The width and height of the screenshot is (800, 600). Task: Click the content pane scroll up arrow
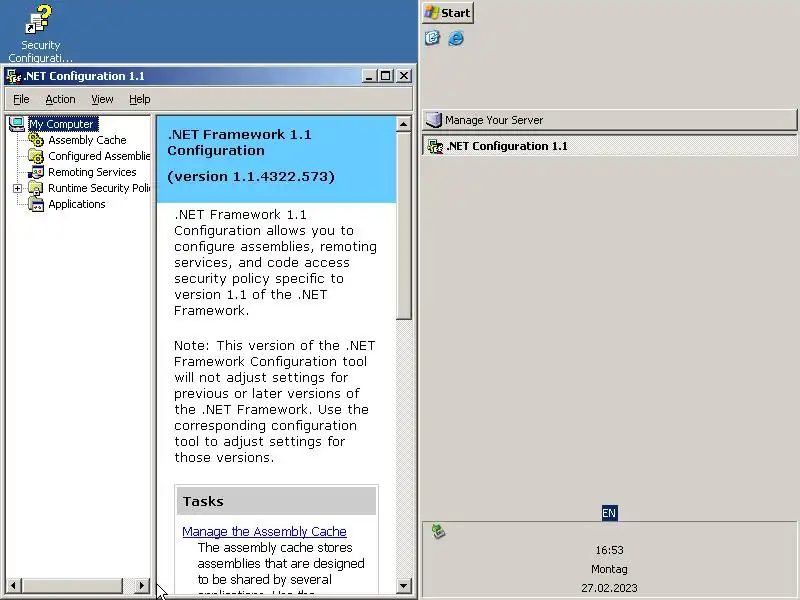pyautogui.click(x=404, y=124)
